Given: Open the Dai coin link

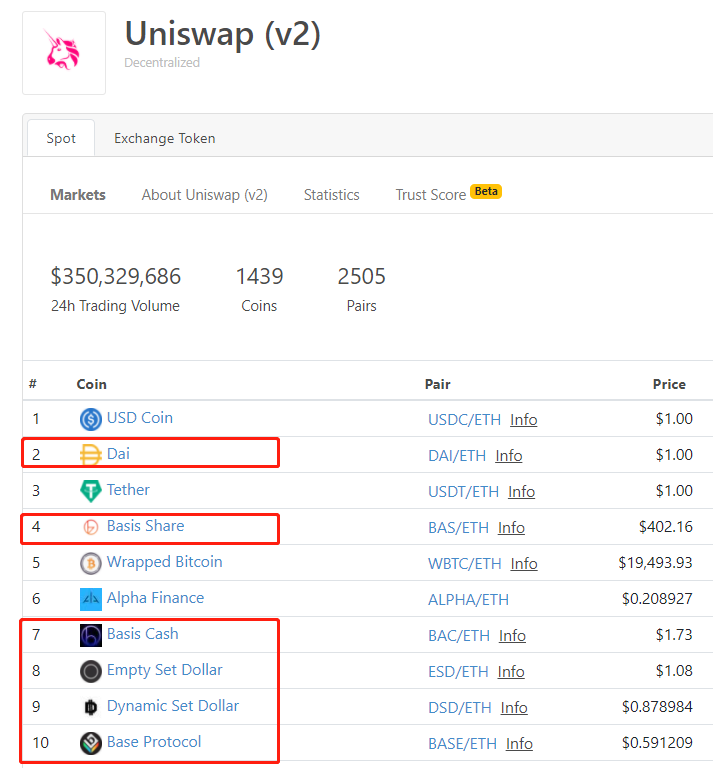Looking at the screenshot, I should click(x=118, y=454).
